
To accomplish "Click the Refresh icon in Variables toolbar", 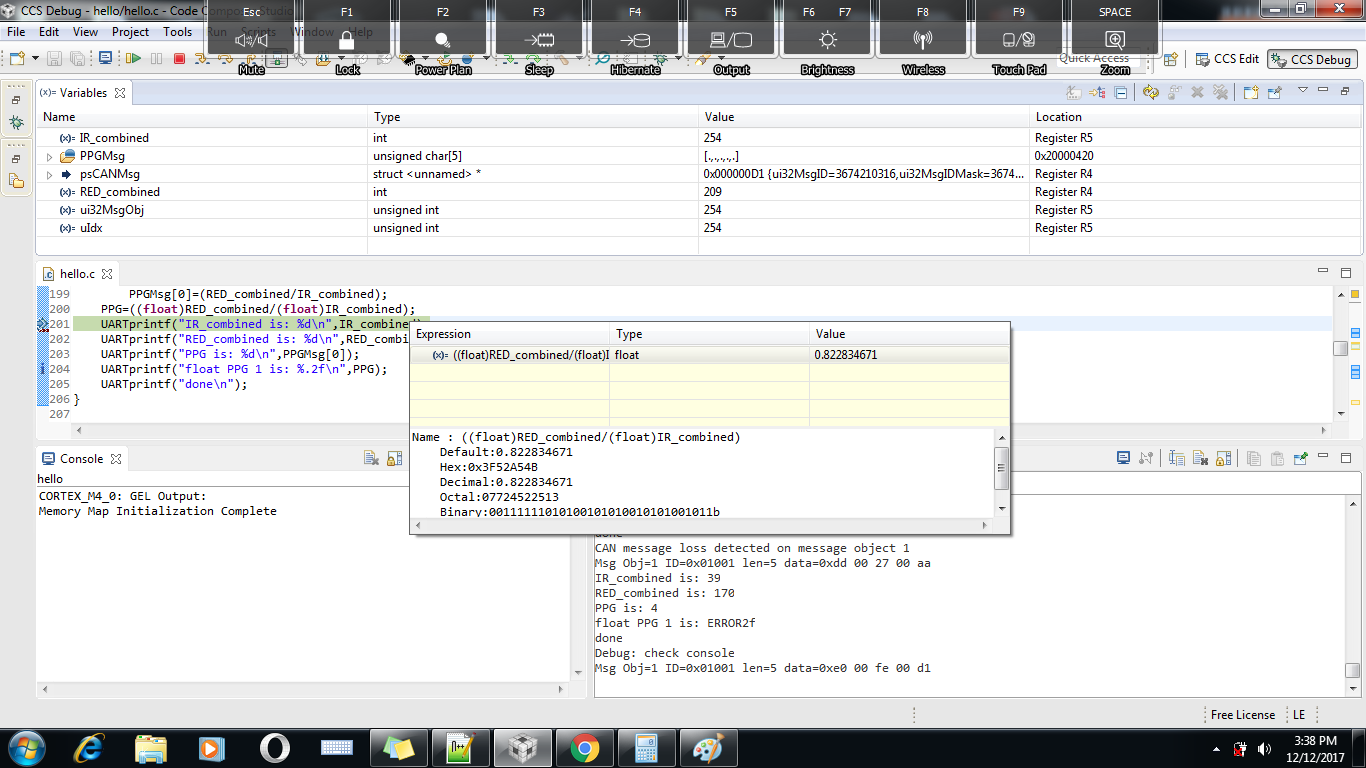I will [1150, 93].
